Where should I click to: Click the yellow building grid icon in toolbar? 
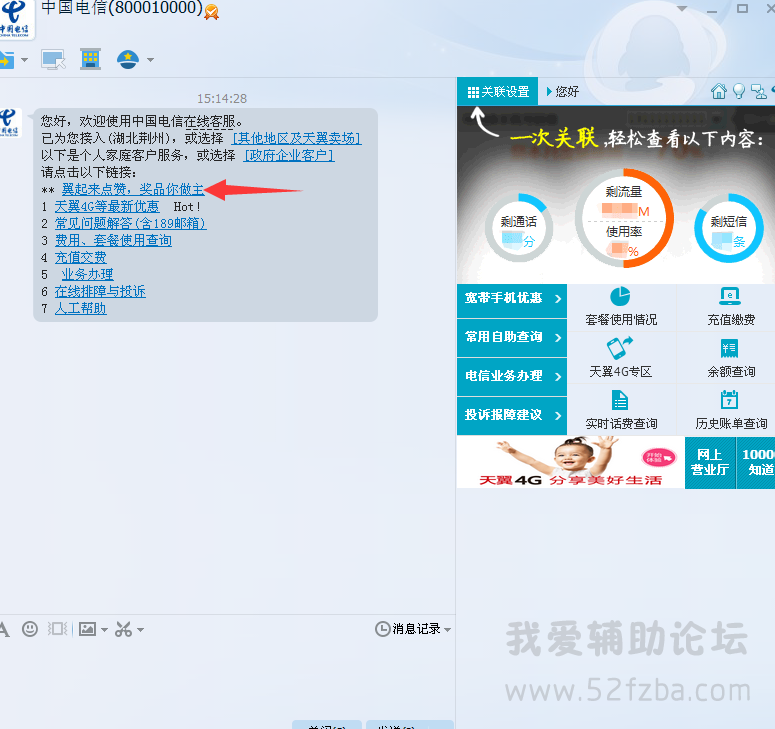click(x=90, y=59)
